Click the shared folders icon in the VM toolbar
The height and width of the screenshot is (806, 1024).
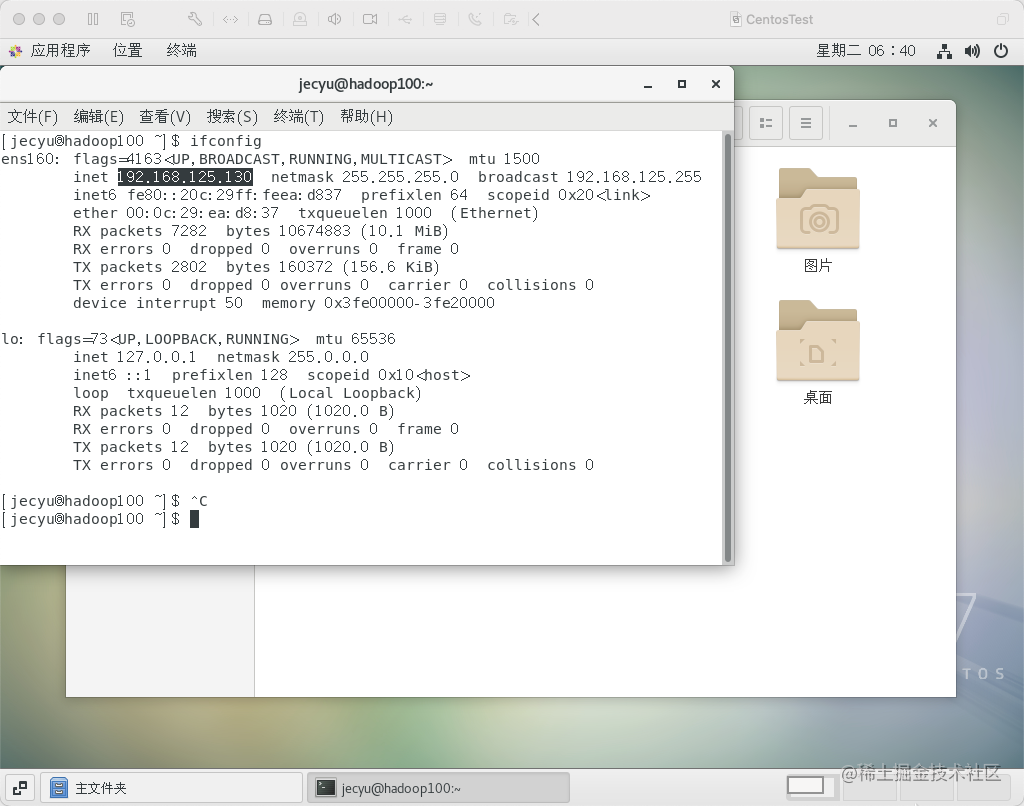pos(509,18)
